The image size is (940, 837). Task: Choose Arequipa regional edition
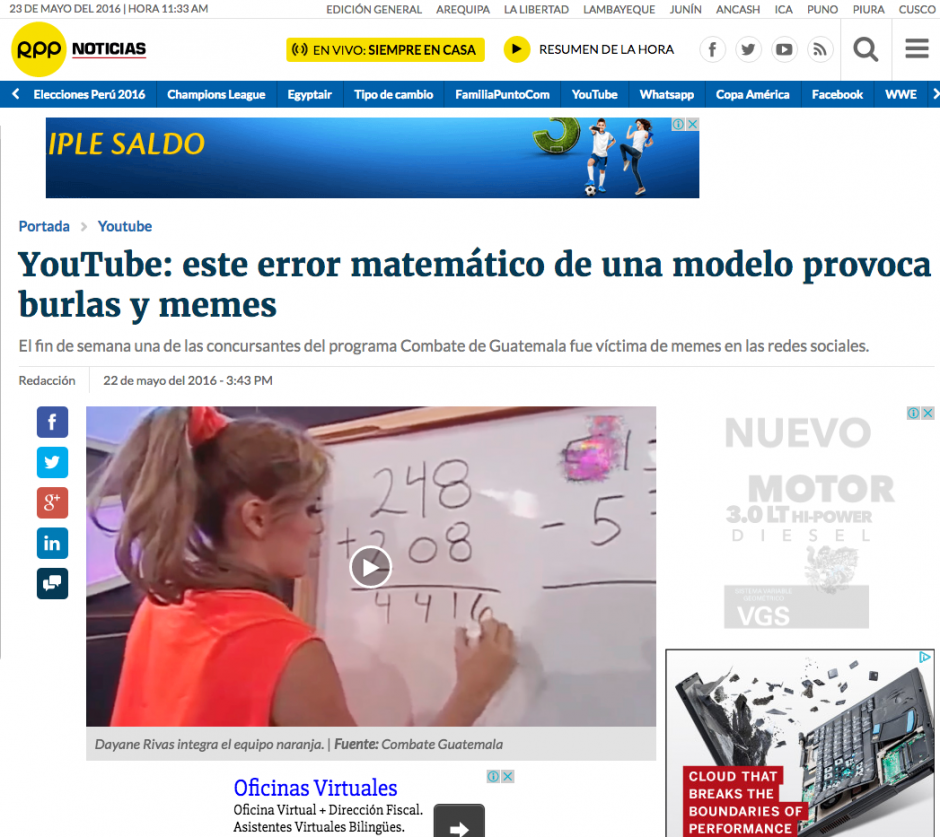[x=463, y=9]
